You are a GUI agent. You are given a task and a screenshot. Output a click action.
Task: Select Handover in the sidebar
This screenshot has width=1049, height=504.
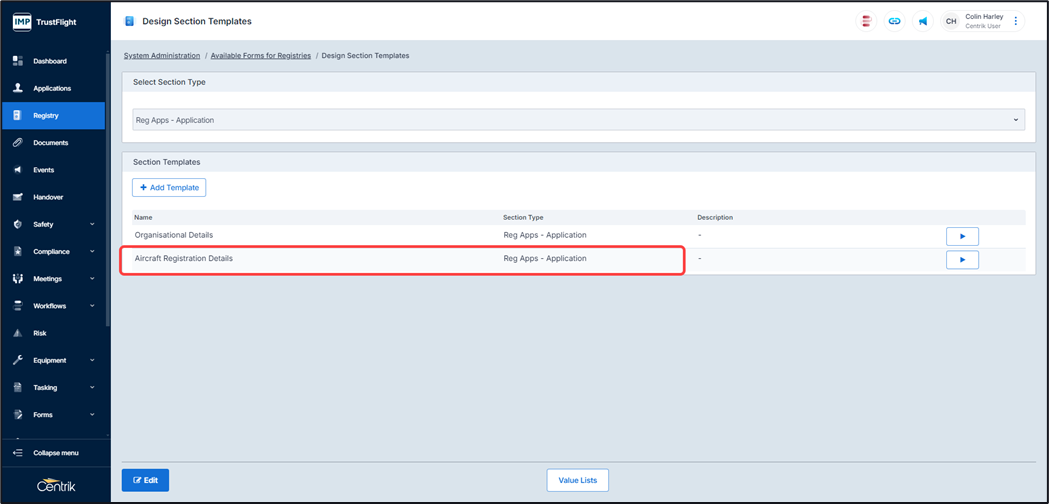[x=48, y=197]
